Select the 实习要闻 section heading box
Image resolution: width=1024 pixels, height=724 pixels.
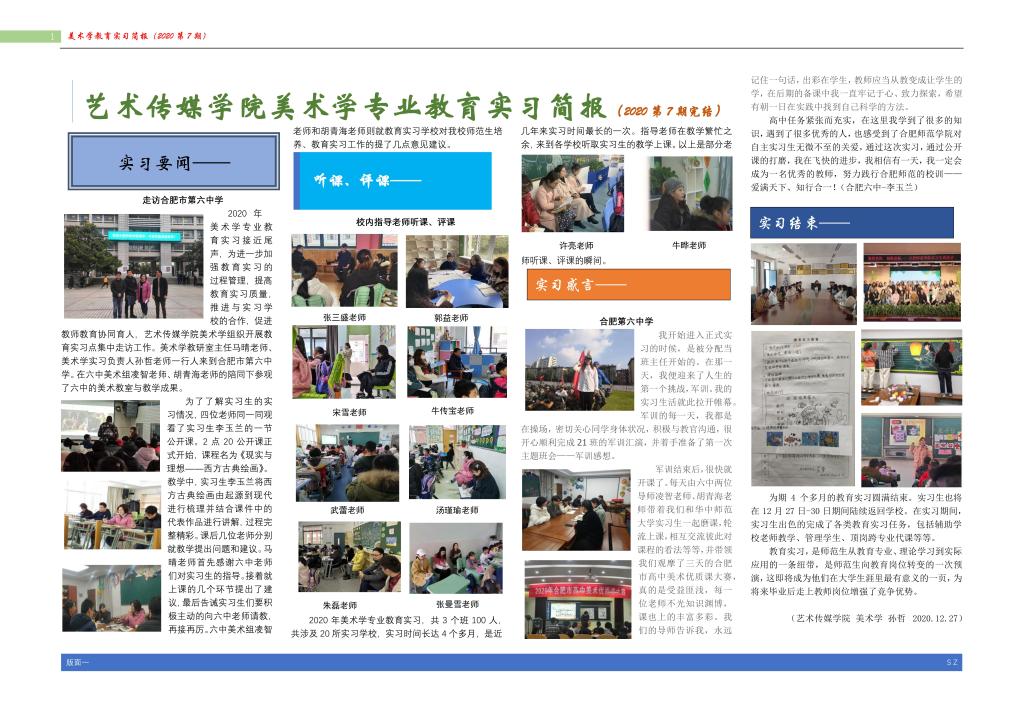[x=174, y=162]
